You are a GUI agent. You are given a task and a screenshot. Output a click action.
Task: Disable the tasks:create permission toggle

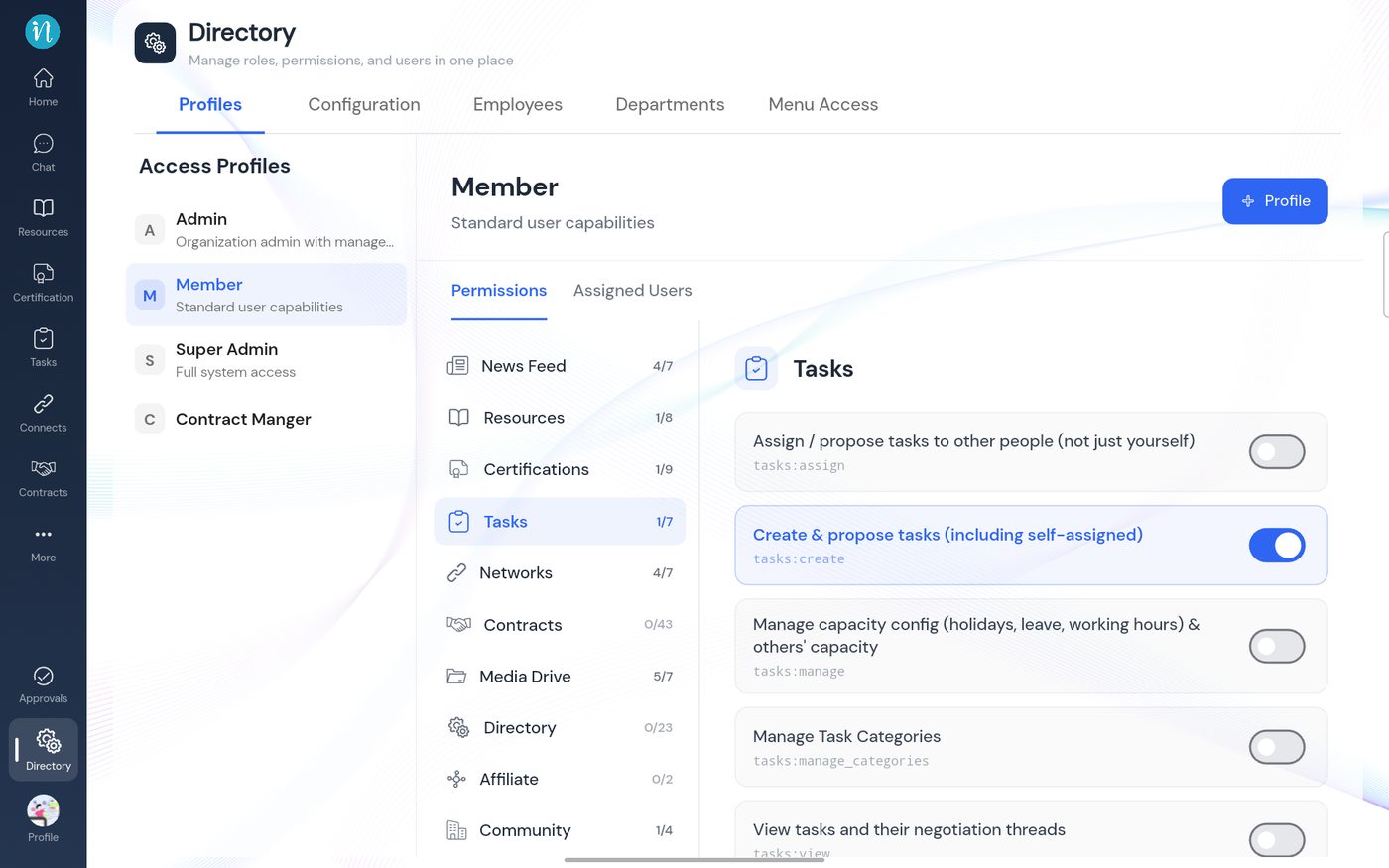(x=1277, y=546)
